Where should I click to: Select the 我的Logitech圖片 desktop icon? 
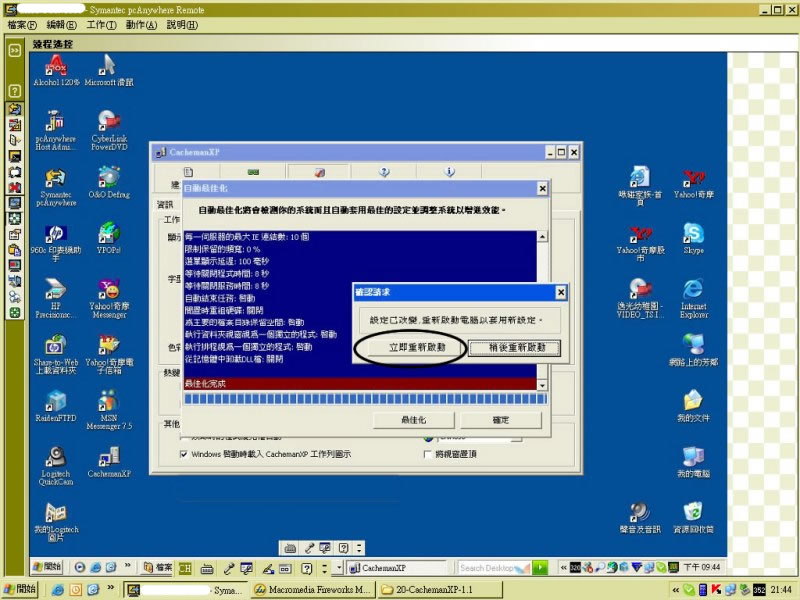(56, 522)
